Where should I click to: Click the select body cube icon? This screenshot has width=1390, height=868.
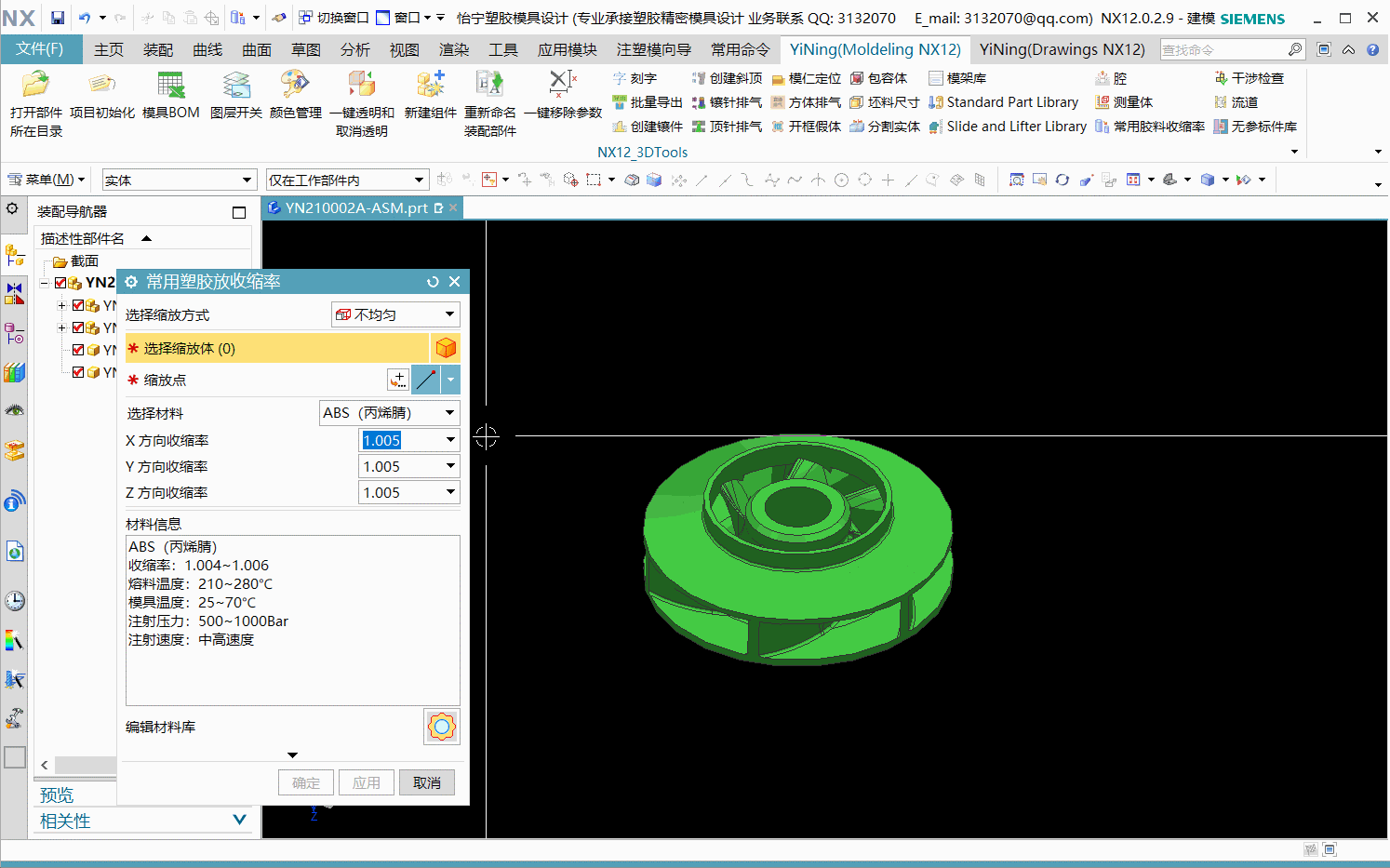[446, 348]
